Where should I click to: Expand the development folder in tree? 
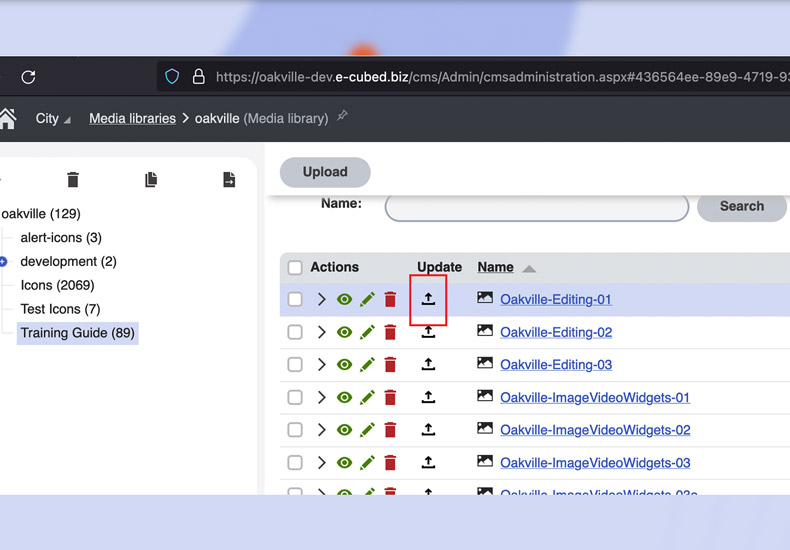click(3, 262)
